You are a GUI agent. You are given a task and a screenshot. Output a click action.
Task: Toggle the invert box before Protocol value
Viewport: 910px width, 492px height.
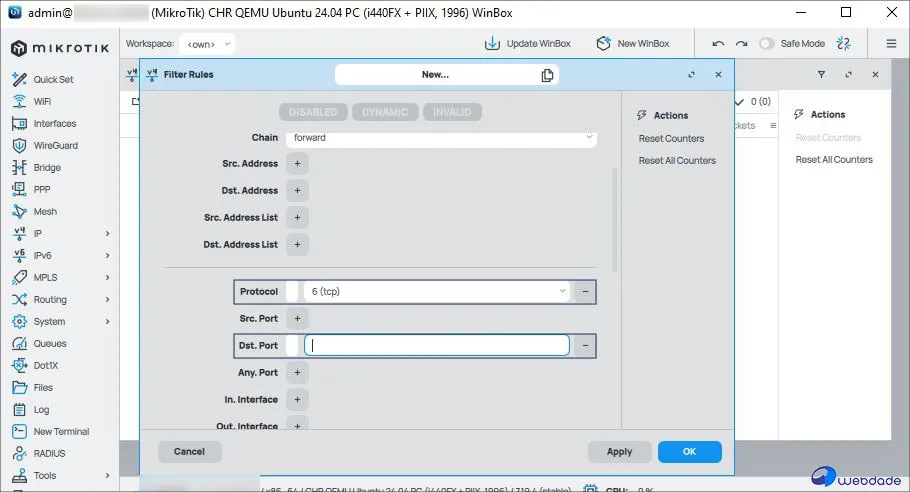coord(292,292)
